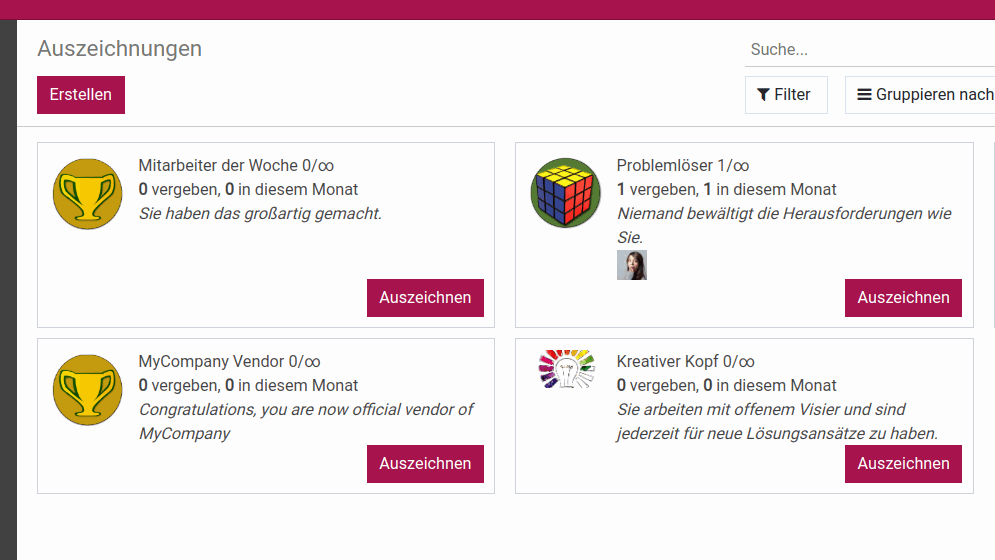Click the Erstellen button
This screenshot has width=995, height=560.
[81, 95]
